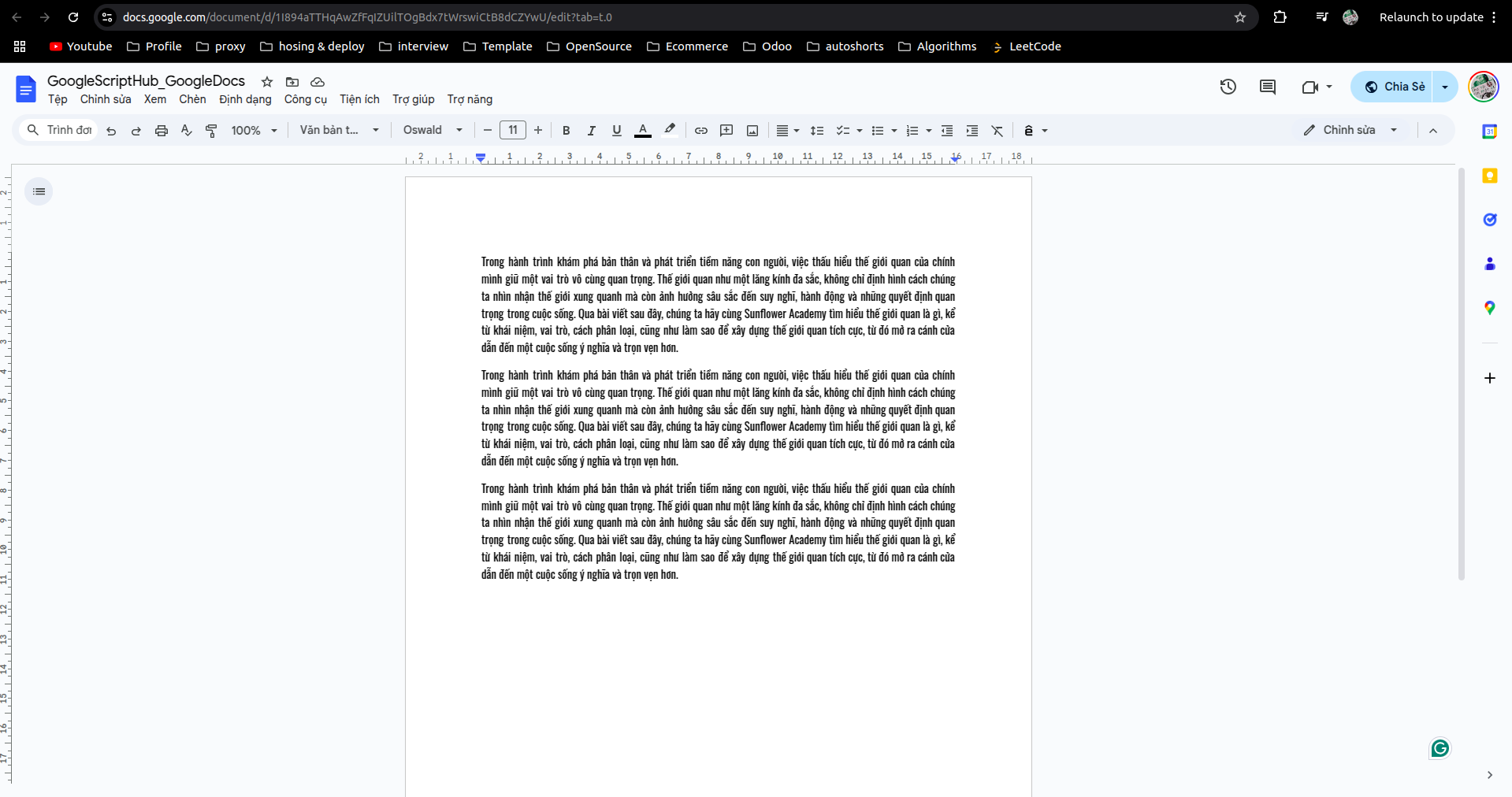The height and width of the screenshot is (797, 1512).
Task: Expand the checklist options arrow
Action: click(860, 131)
